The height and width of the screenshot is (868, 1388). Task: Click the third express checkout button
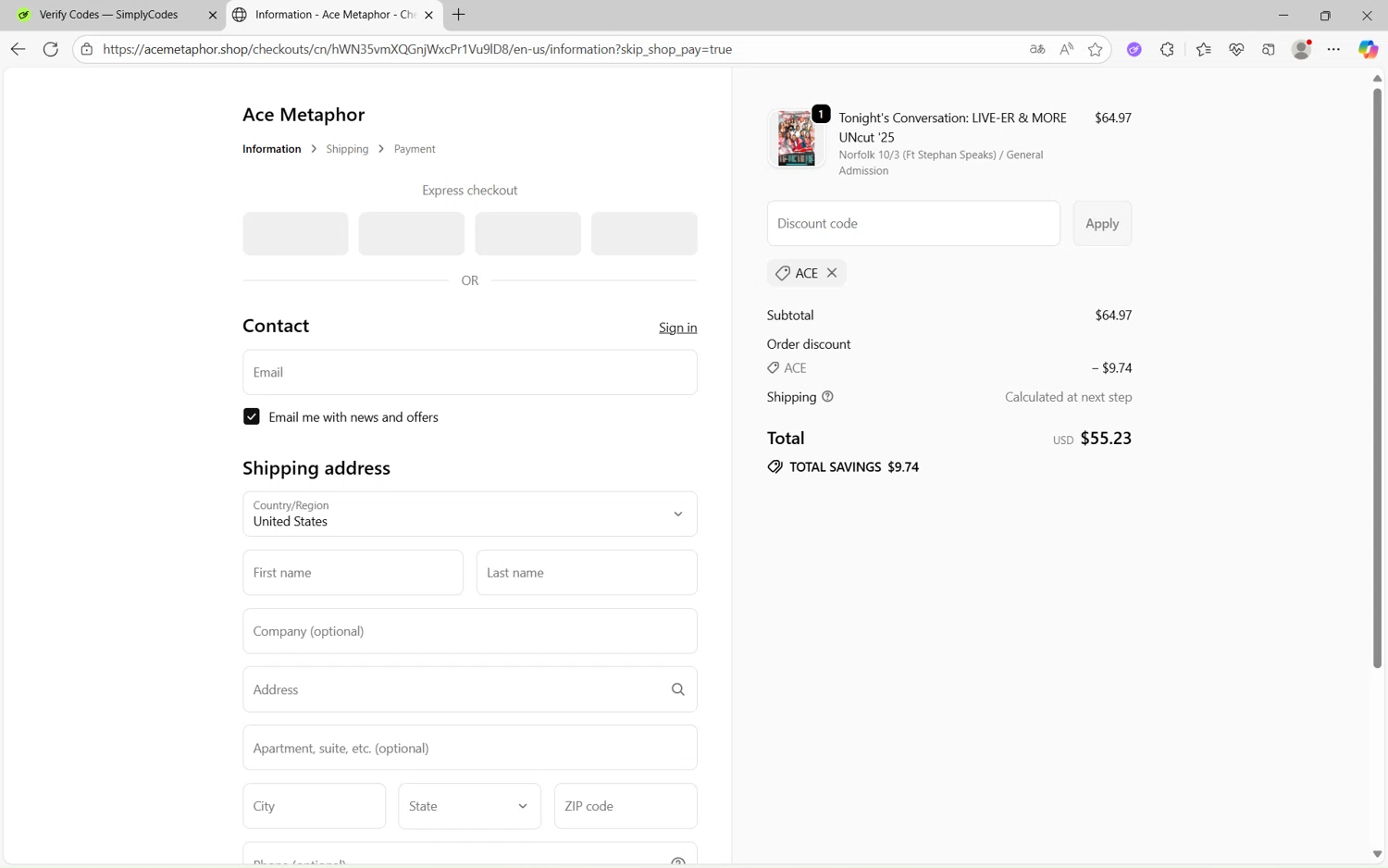click(528, 233)
